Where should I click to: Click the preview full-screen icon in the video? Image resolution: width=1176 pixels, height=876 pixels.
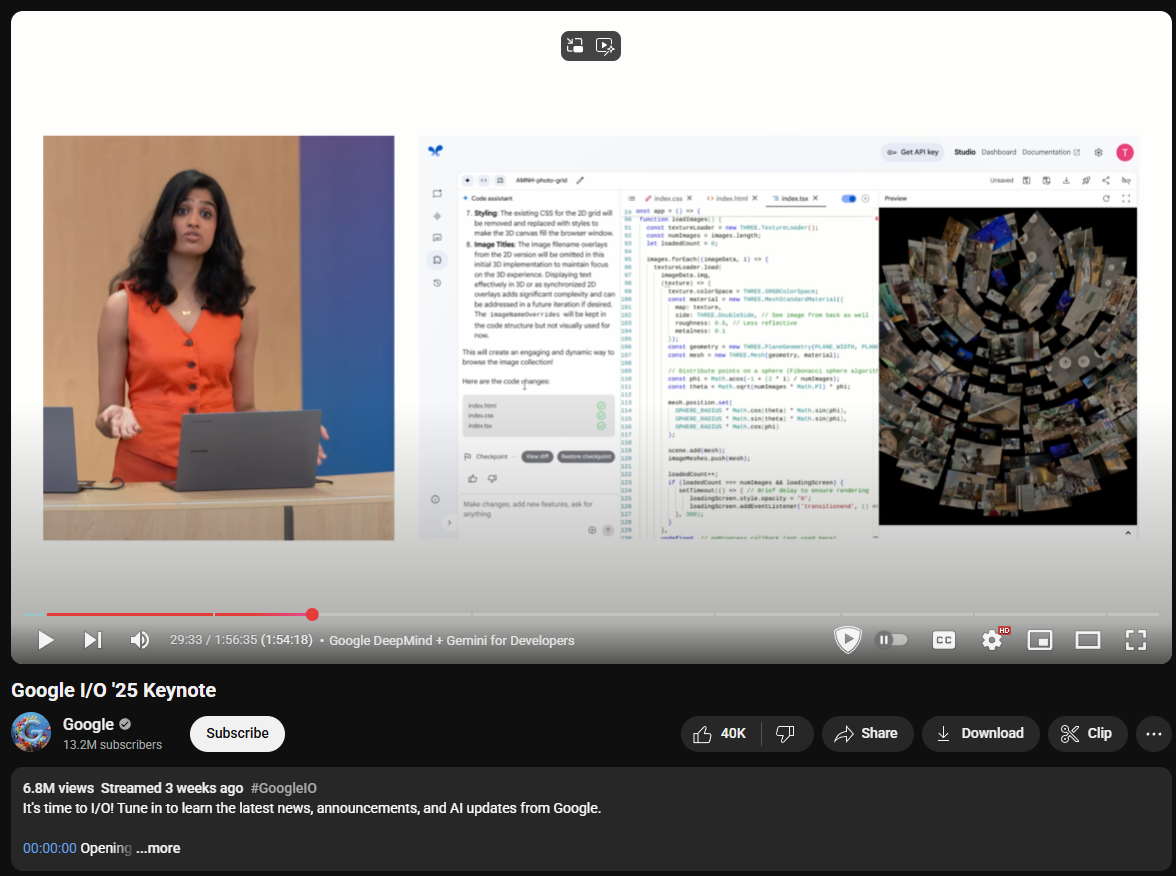1125,199
